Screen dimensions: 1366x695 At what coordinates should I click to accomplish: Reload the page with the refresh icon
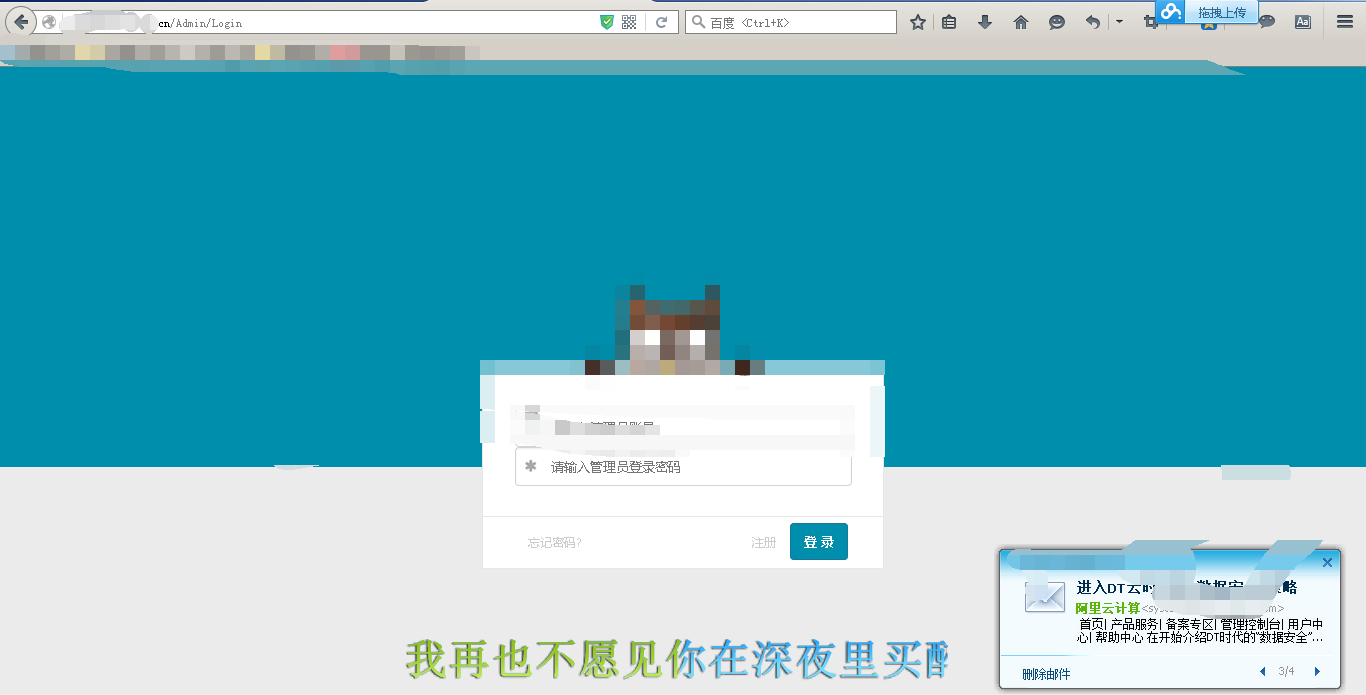tap(661, 22)
